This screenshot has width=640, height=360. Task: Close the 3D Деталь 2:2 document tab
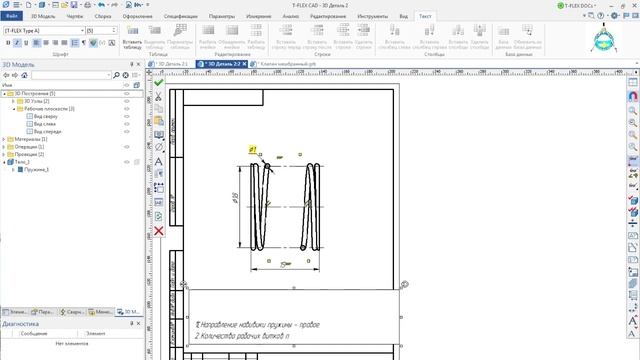pyautogui.click(x=244, y=64)
